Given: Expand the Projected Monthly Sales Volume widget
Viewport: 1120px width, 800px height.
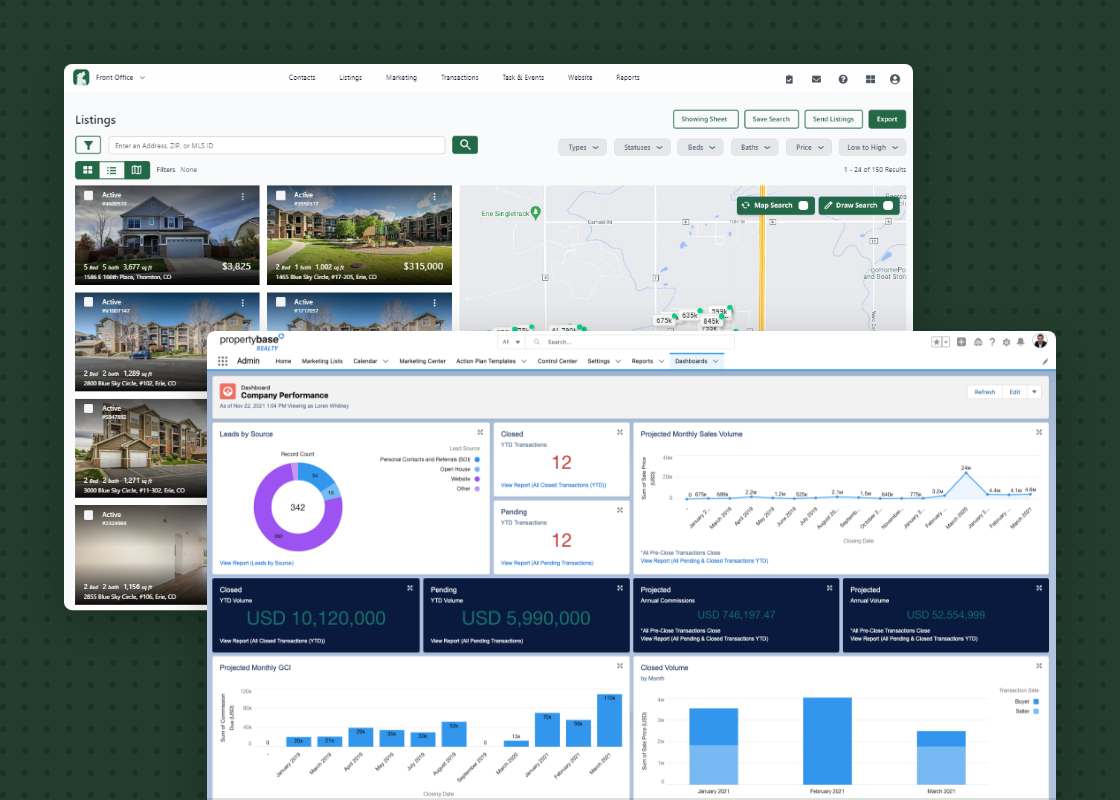Looking at the screenshot, I should click(1039, 432).
